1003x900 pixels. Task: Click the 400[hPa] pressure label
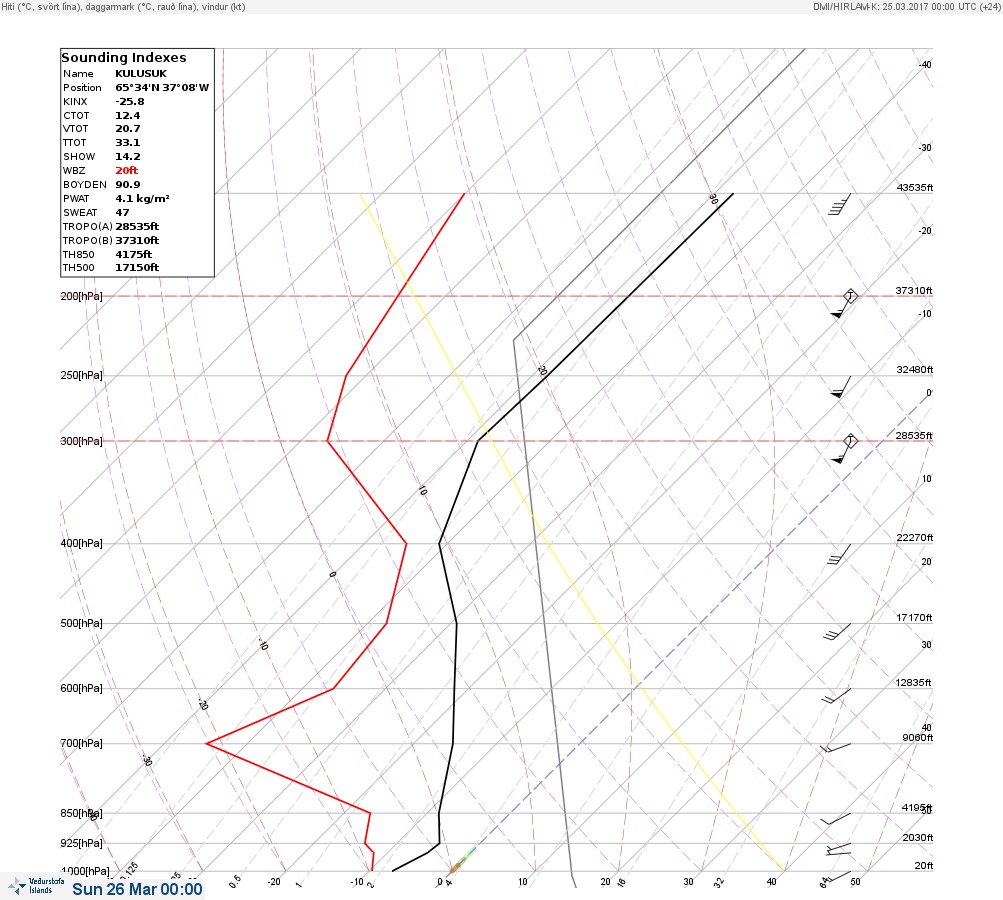coord(81,543)
